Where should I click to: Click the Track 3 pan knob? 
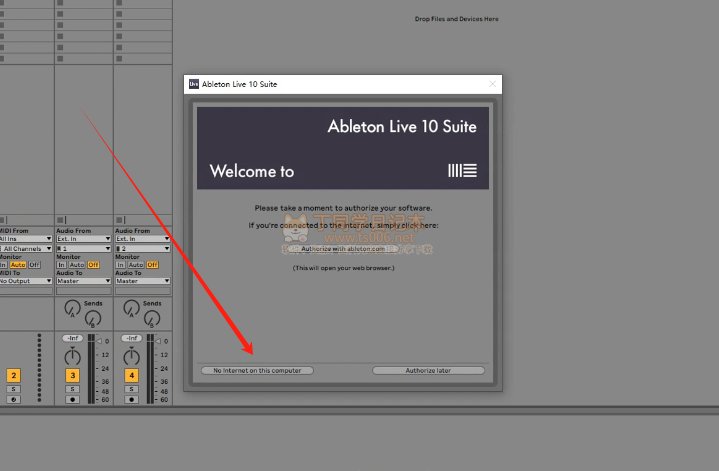[x=72, y=357]
